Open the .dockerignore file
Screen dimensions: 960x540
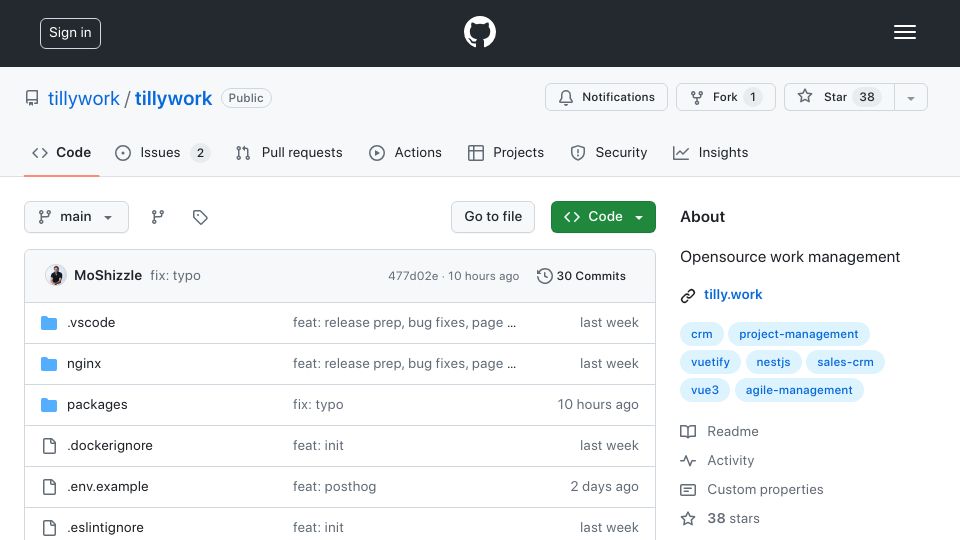pyautogui.click(x=110, y=446)
